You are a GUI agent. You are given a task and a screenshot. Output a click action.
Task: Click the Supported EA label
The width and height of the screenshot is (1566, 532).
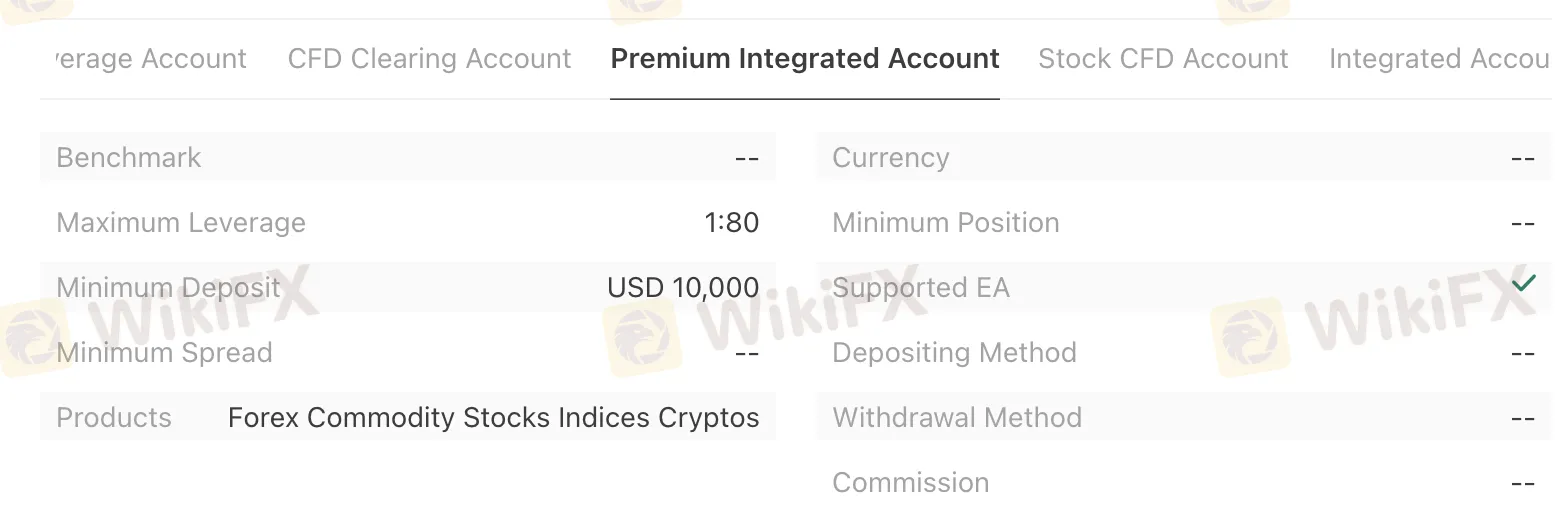tap(921, 288)
